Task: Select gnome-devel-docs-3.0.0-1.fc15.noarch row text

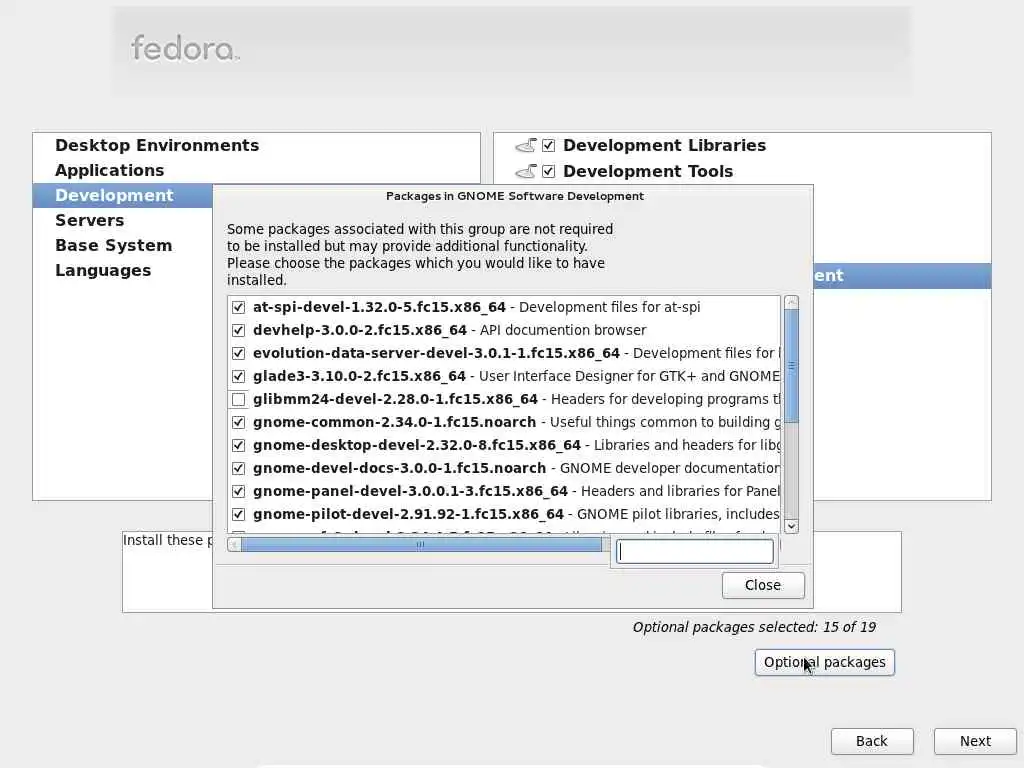Action: tap(399, 468)
